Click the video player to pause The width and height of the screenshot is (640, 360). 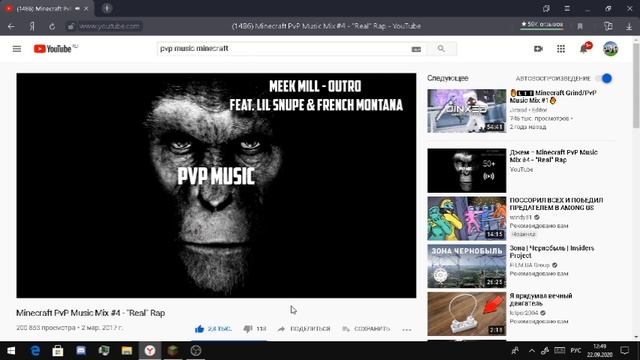216,185
